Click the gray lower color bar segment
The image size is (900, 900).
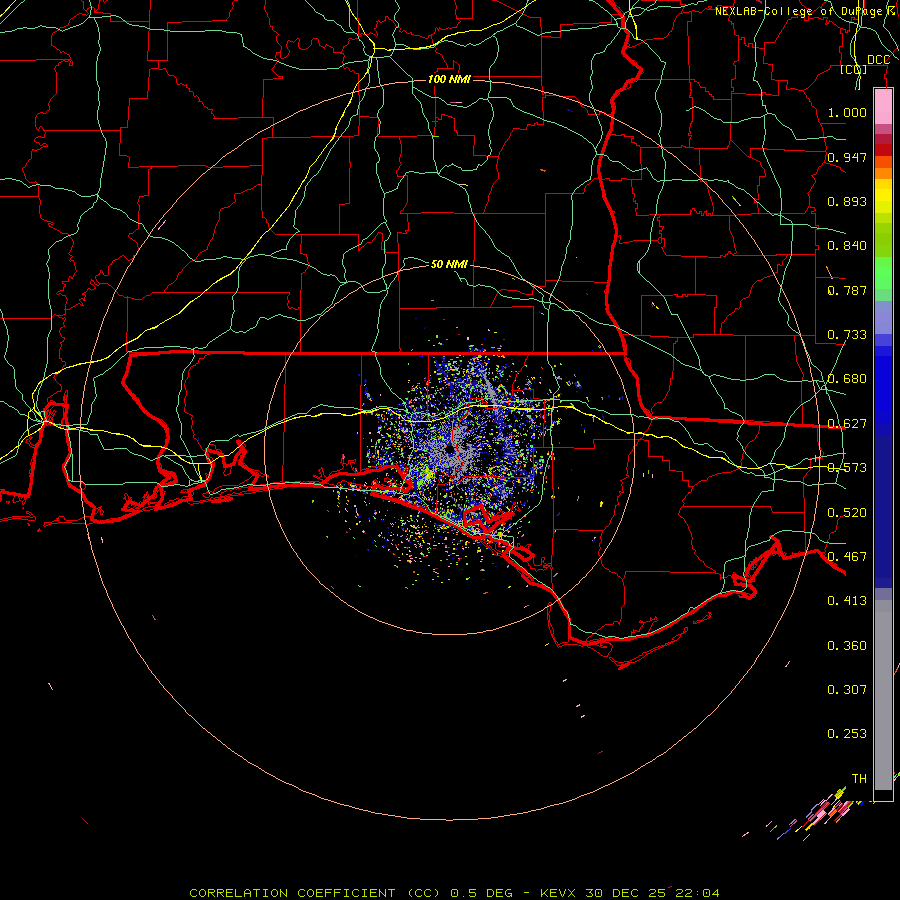[x=883, y=695]
